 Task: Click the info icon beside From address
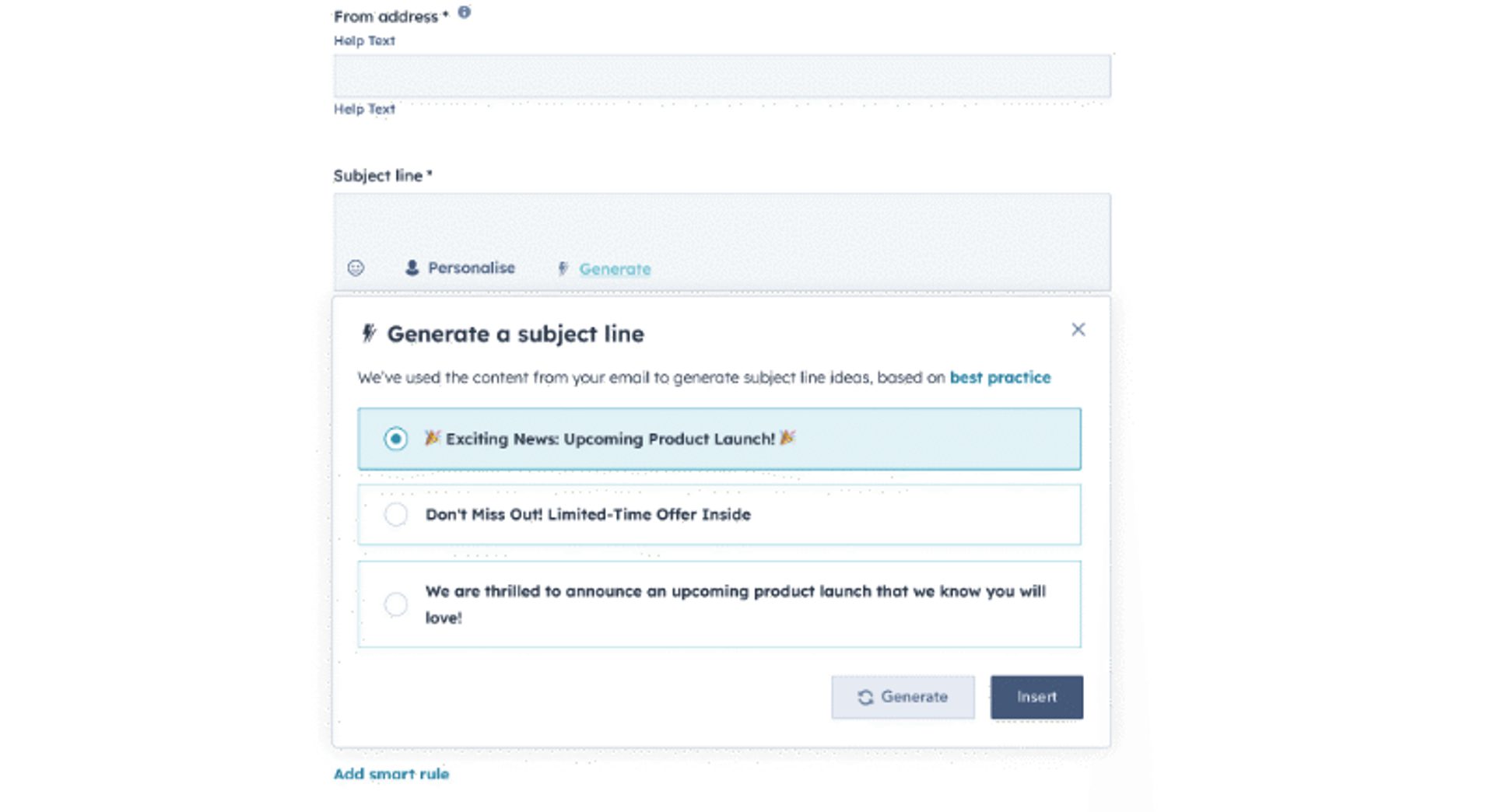tap(464, 12)
